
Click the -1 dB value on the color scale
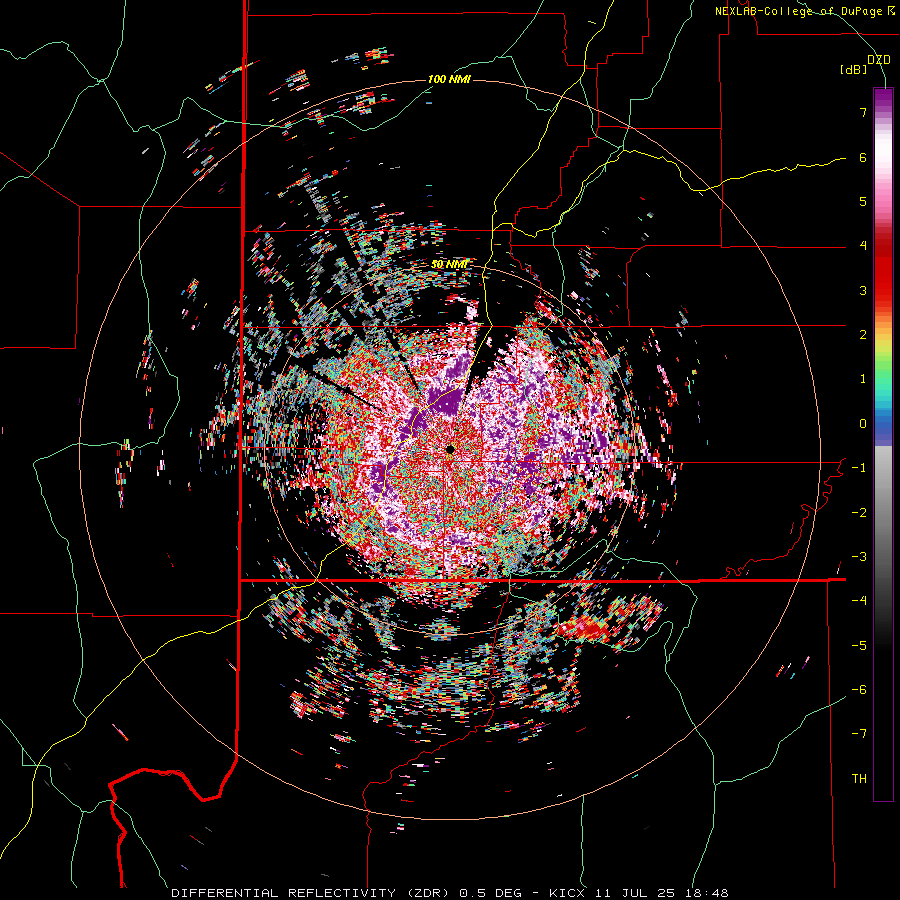point(859,468)
